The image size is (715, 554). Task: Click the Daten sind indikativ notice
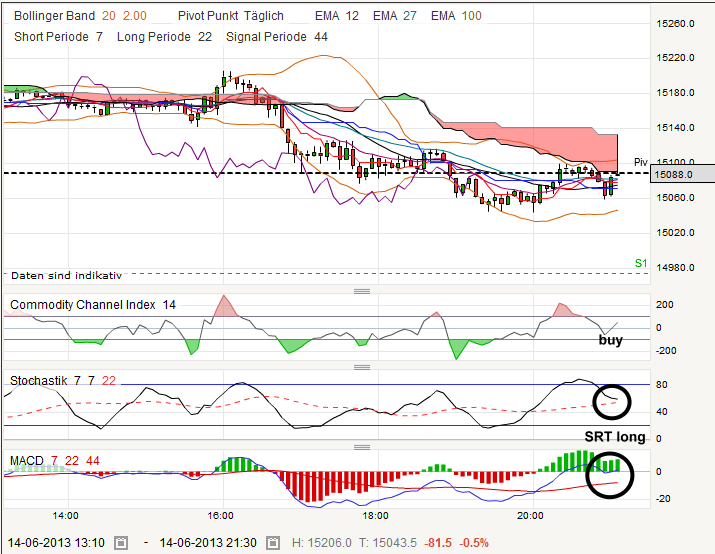(x=67, y=275)
